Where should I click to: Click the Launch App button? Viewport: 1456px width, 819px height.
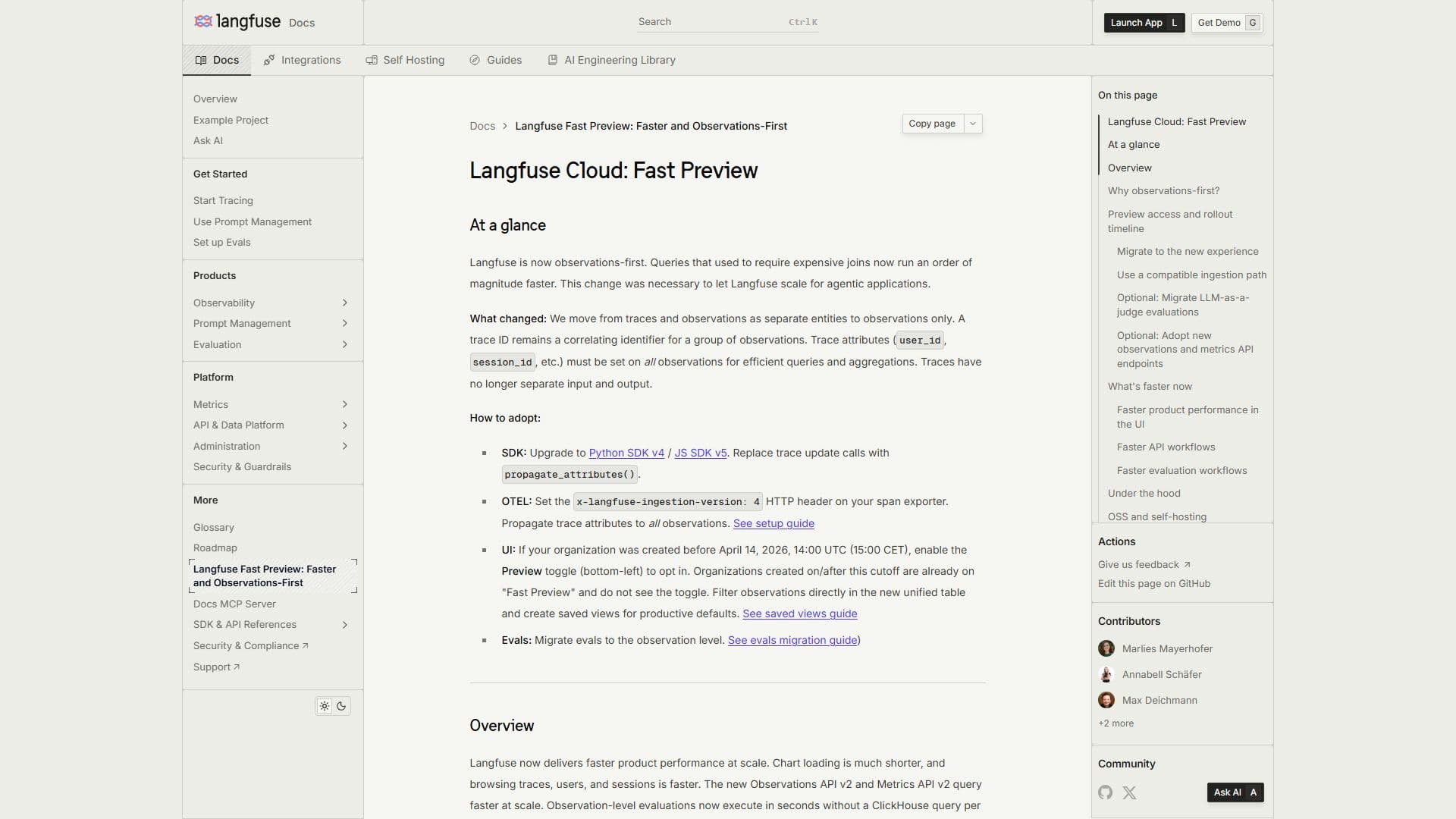point(1144,23)
